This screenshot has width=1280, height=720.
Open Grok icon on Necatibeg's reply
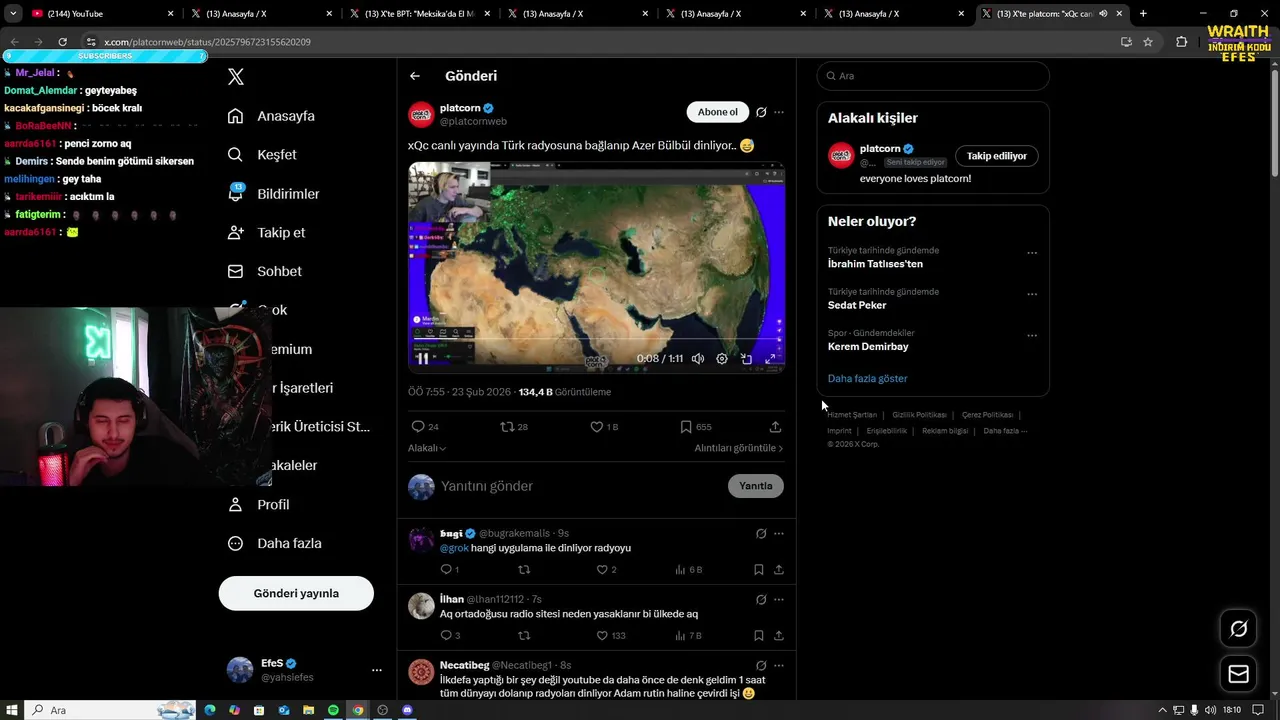pos(761,665)
